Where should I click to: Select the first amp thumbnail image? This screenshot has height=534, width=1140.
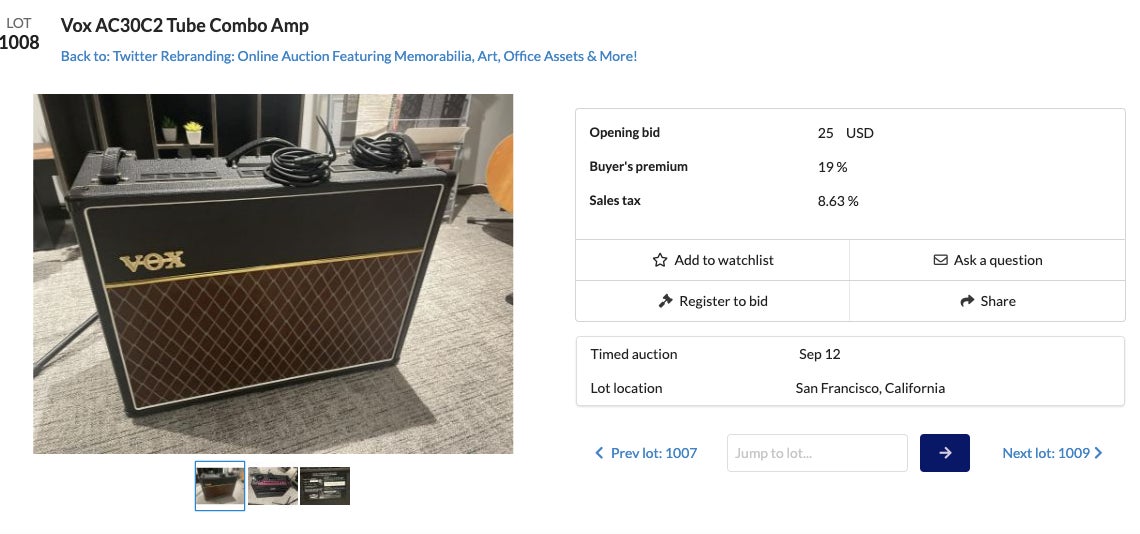click(x=220, y=486)
